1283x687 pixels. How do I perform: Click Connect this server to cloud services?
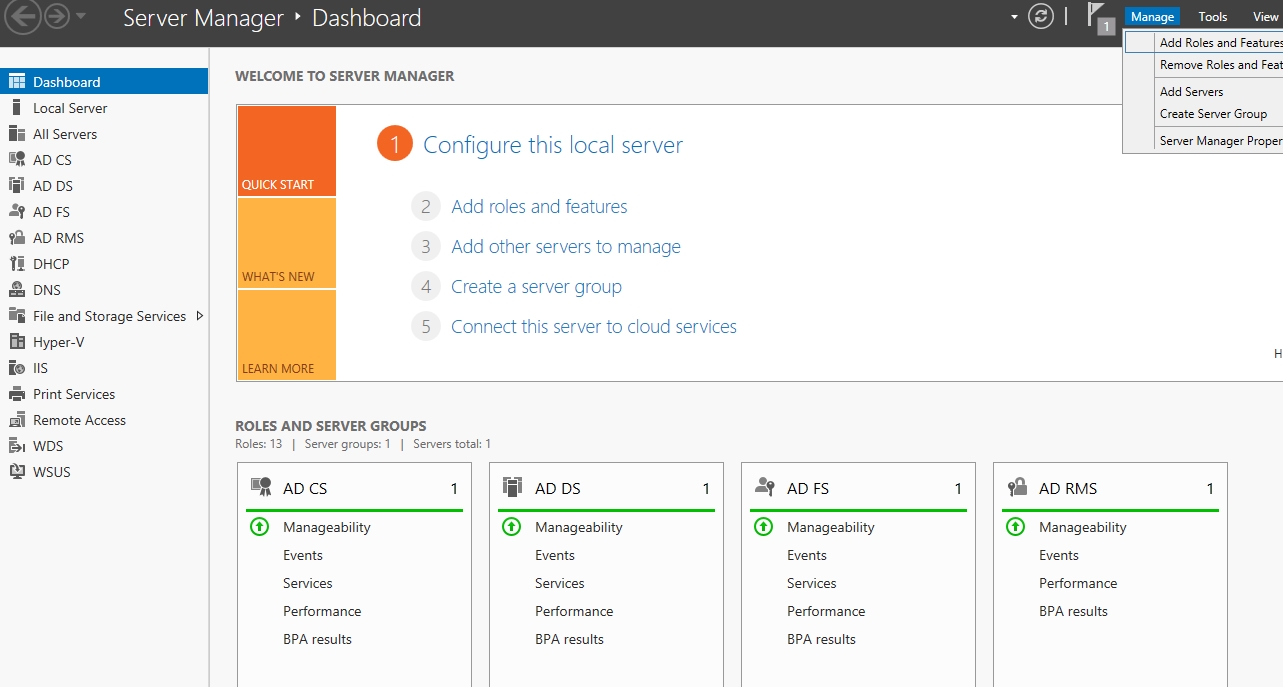tap(594, 327)
